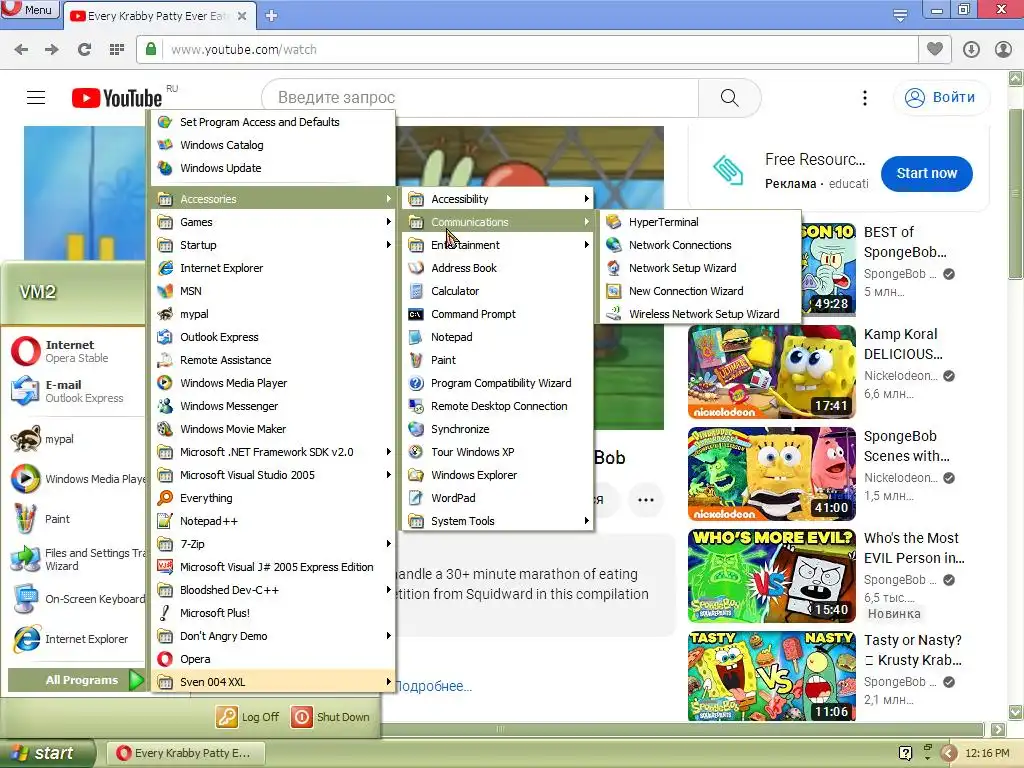Open Set Program Access and Defaults
Viewport: 1024px width, 768px height.
(273, 122)
